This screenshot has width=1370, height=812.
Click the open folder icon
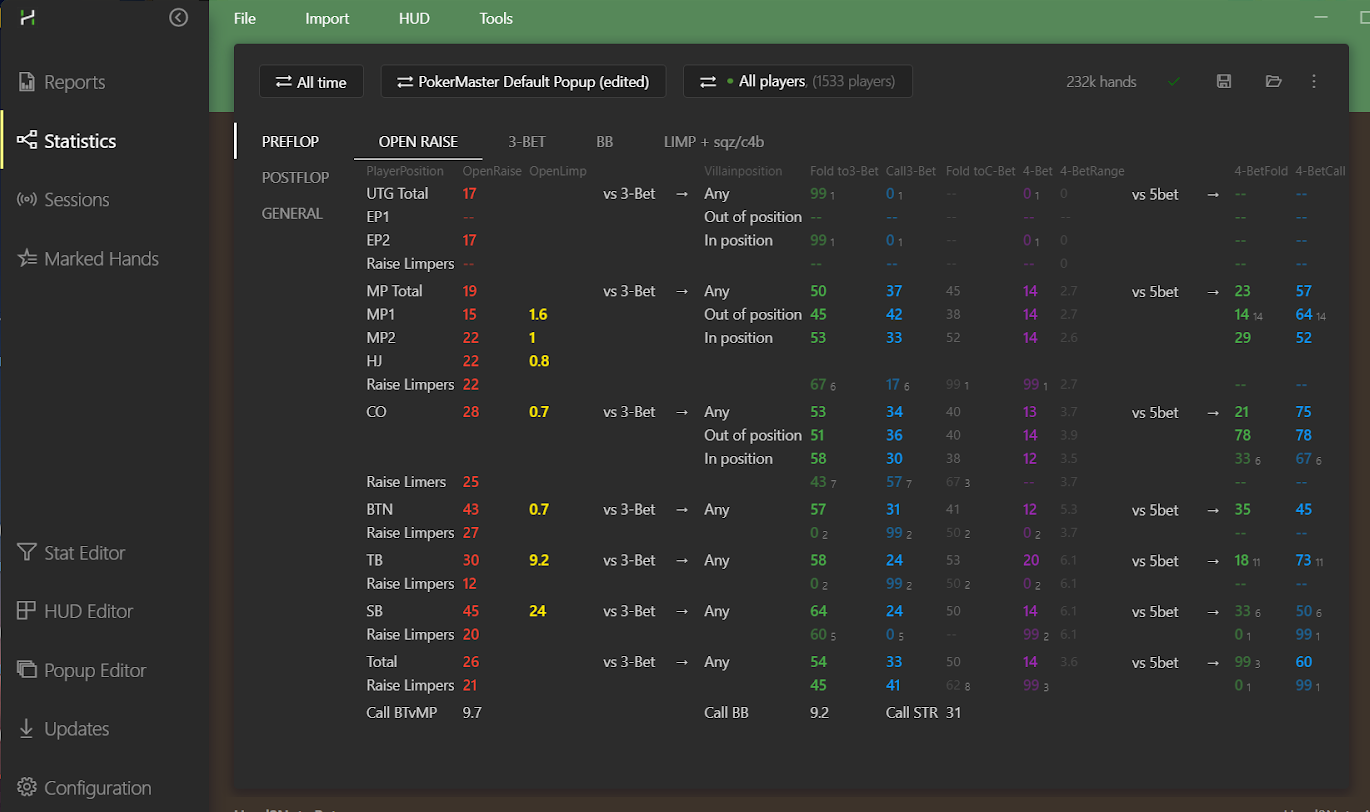(x=1273, y=82)
